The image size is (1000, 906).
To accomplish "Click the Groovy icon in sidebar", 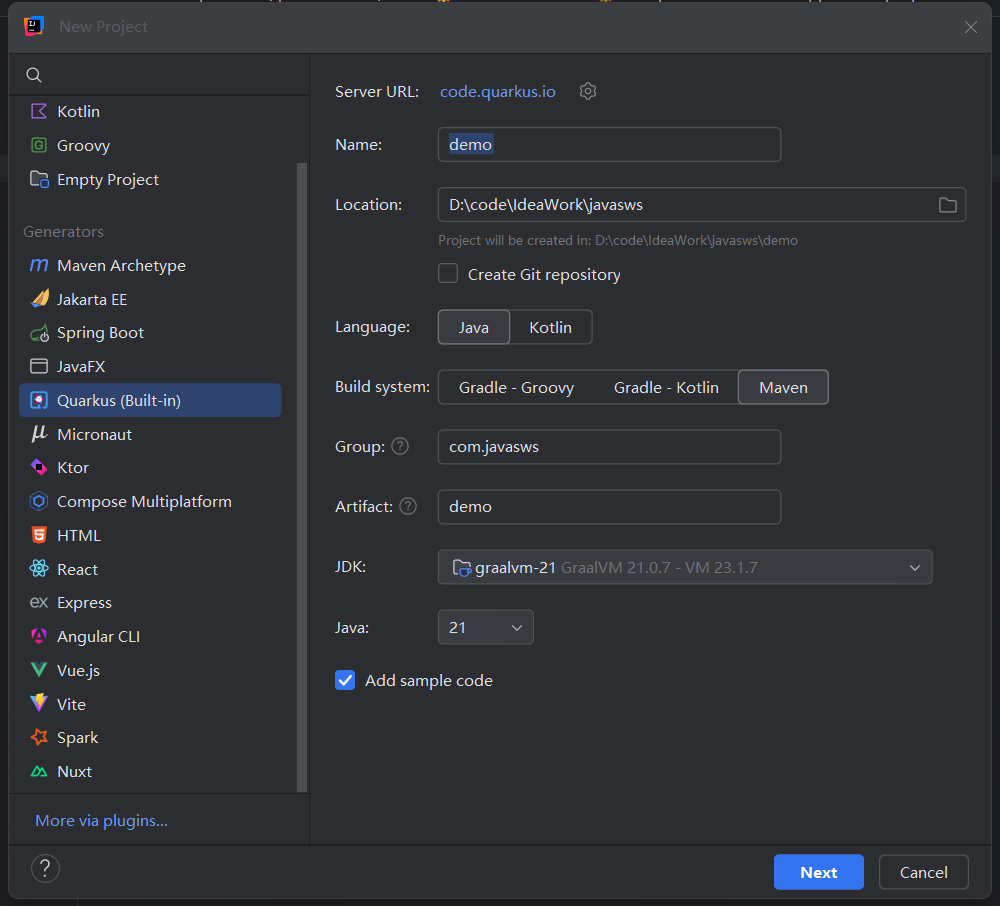I will point(39,145).
